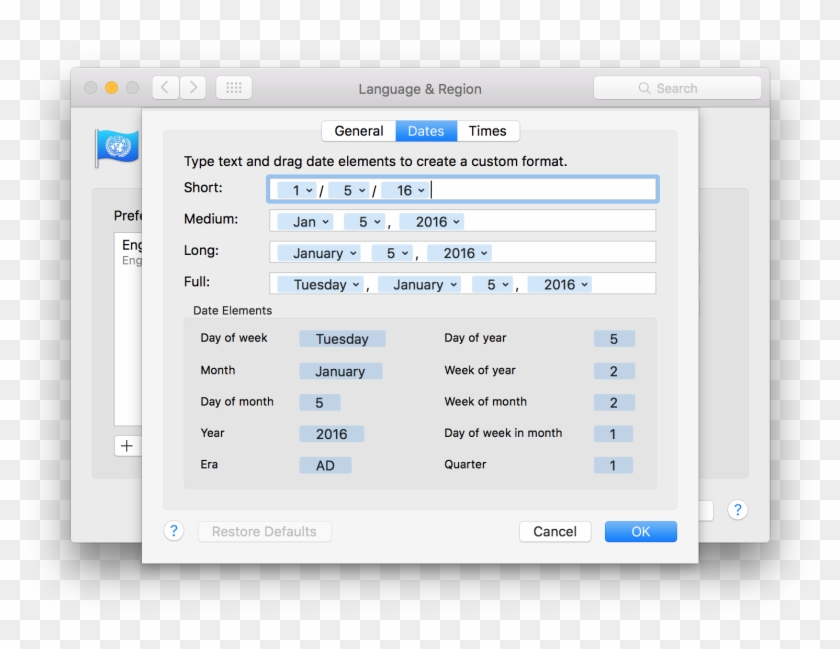The width and height of the screenshot is (840, 649).
Task: Add a preferred language with plus button
Action: point(126,446)
